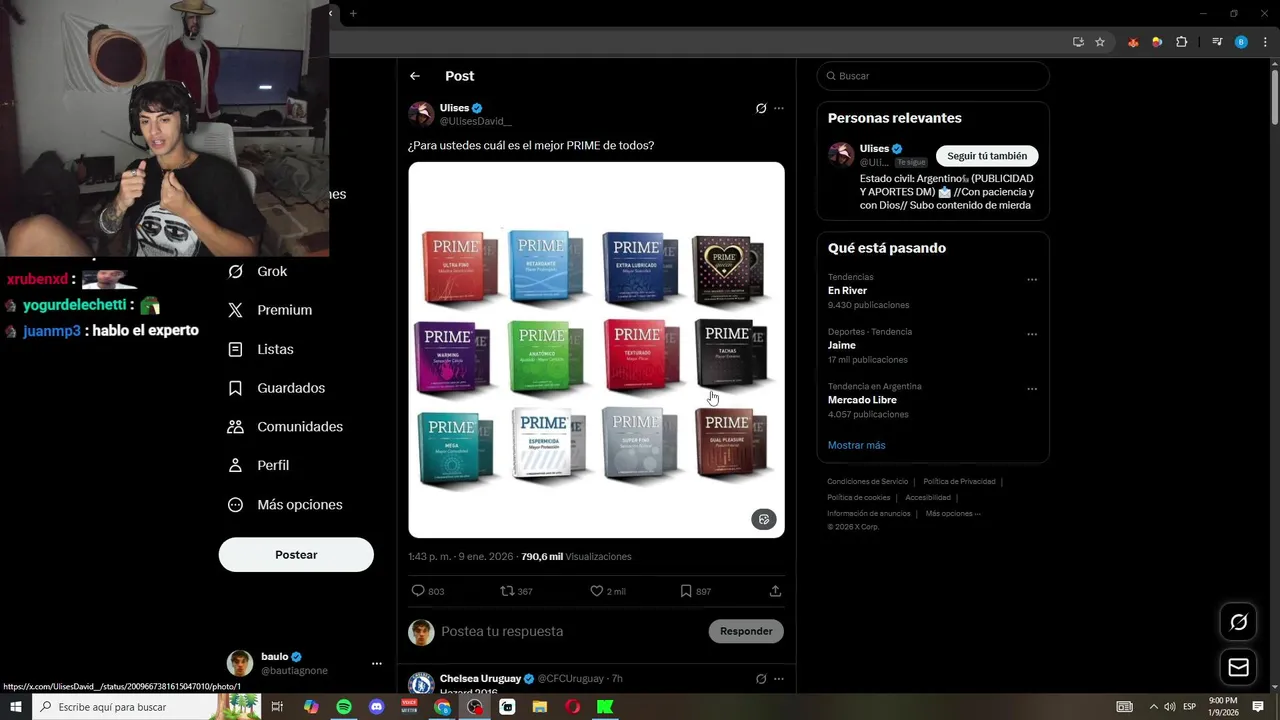Open the En River trend
The height and width of the screenshot is (720, 1280).
pos(848,291)
